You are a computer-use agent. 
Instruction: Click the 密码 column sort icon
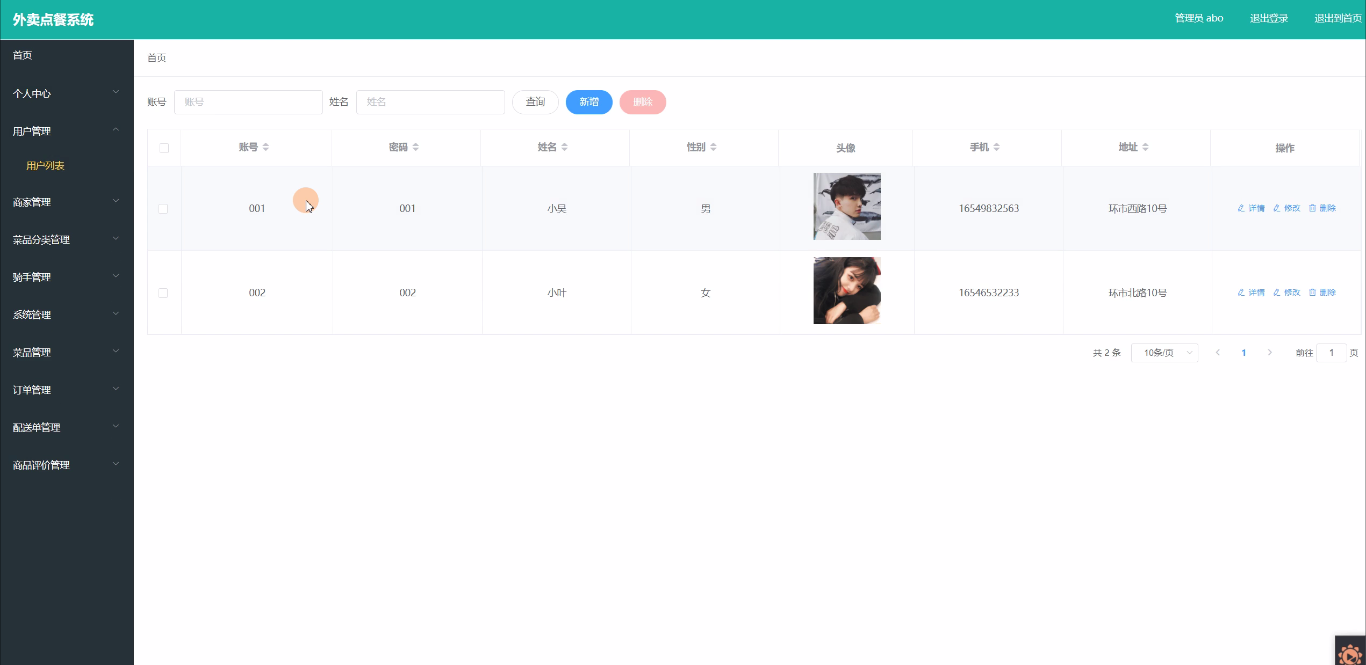416,147
